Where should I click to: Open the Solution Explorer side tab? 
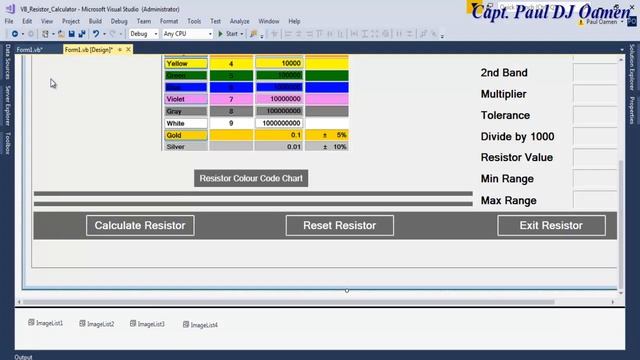coord(632,67)
